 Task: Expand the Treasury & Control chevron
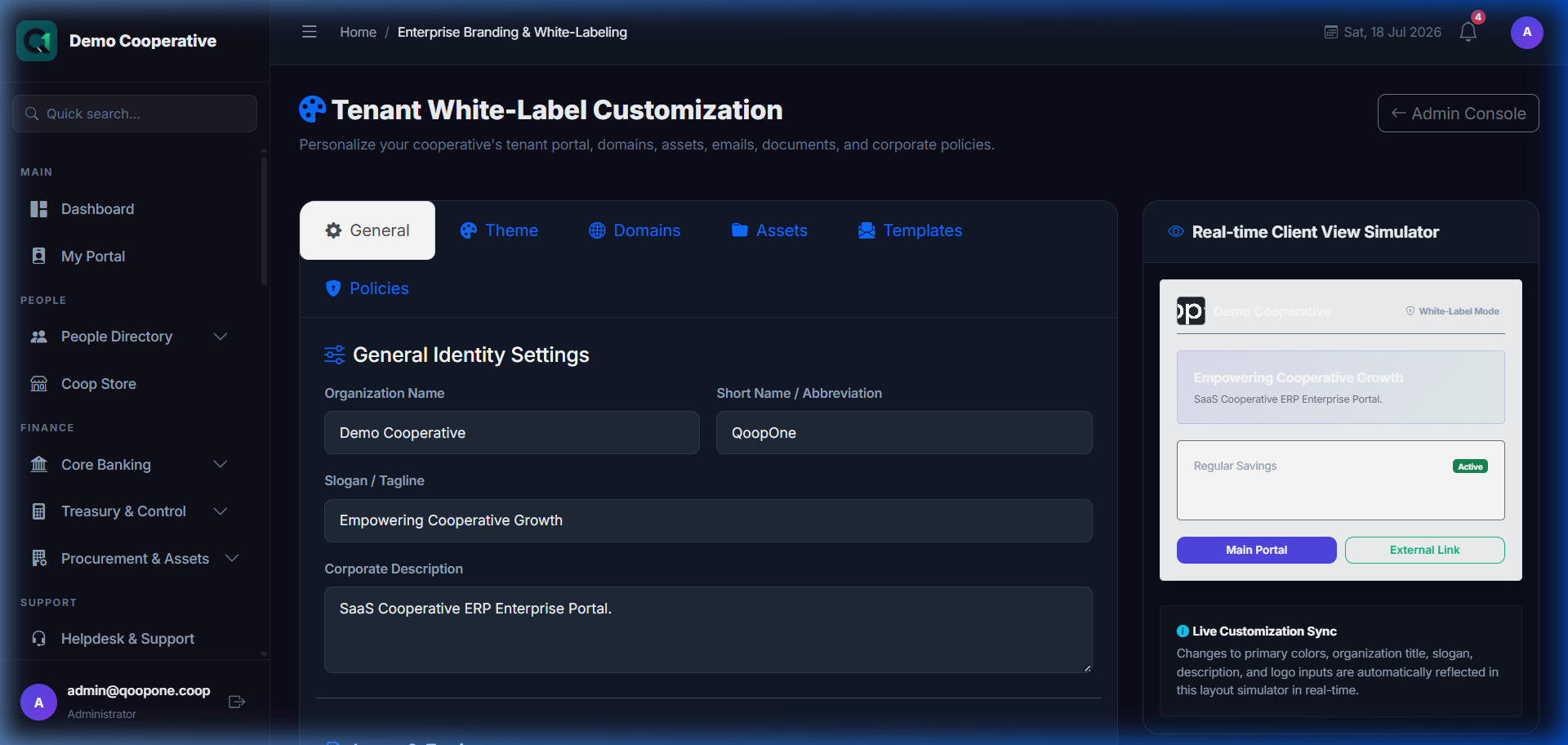220,511
